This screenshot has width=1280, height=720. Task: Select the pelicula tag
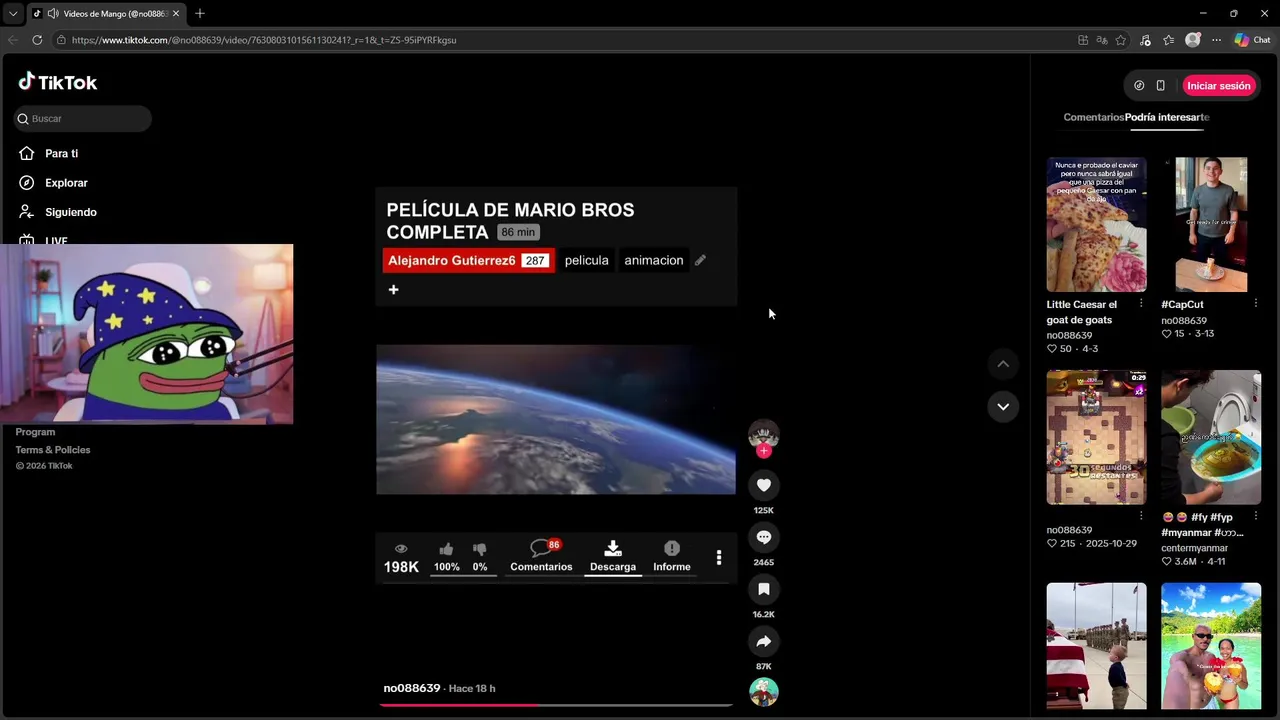[586, 260]
